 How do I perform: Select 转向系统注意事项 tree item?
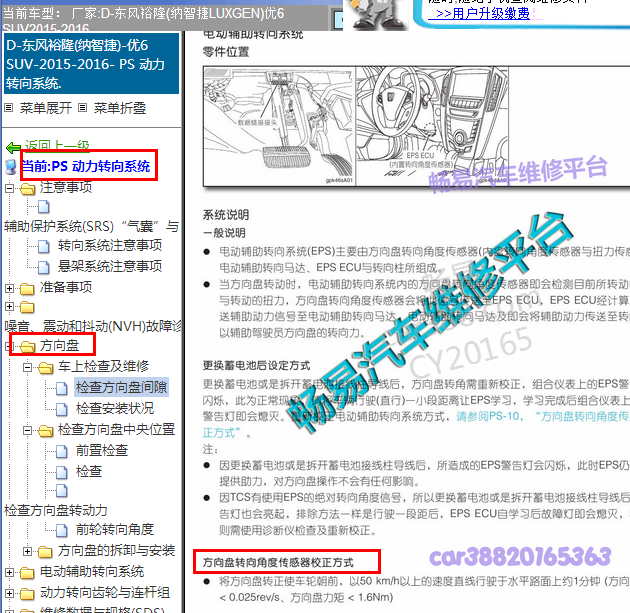coord(110,245)
